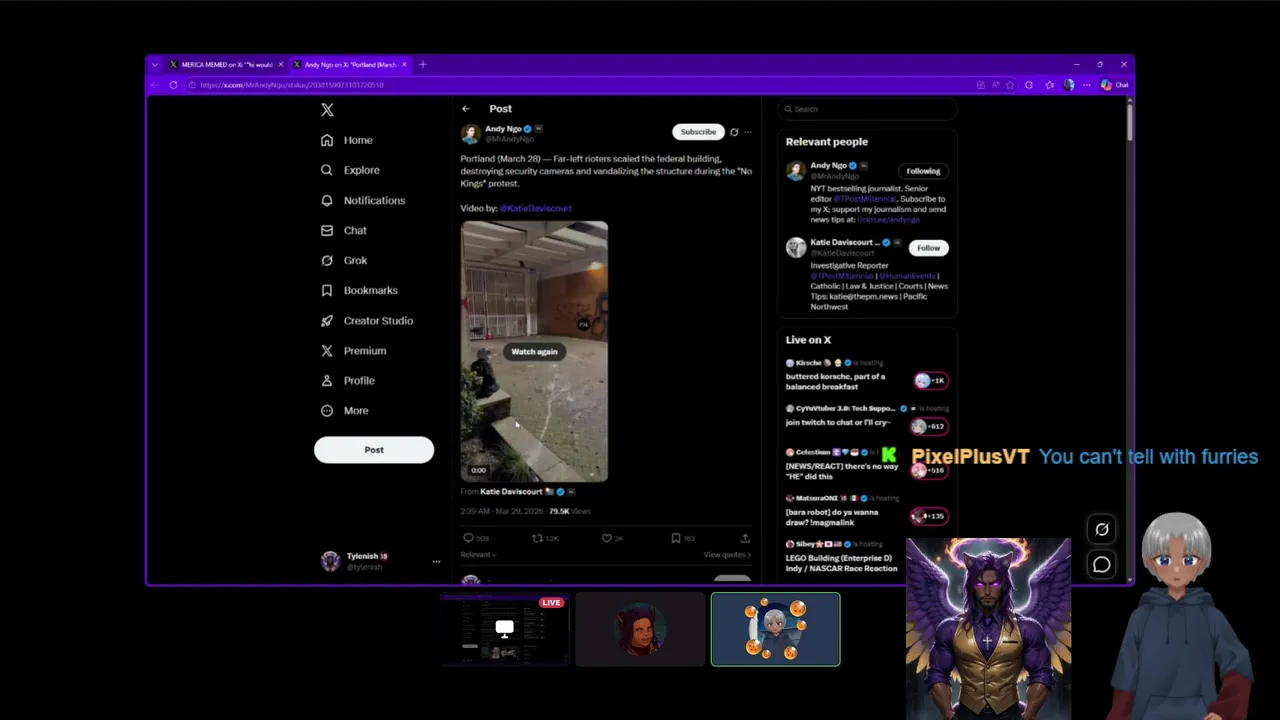The image size is (1280, 720).
Task: Select the cat-eared avatar participant thumbnail
Action: pyautogui.click(x=640, y=629)
